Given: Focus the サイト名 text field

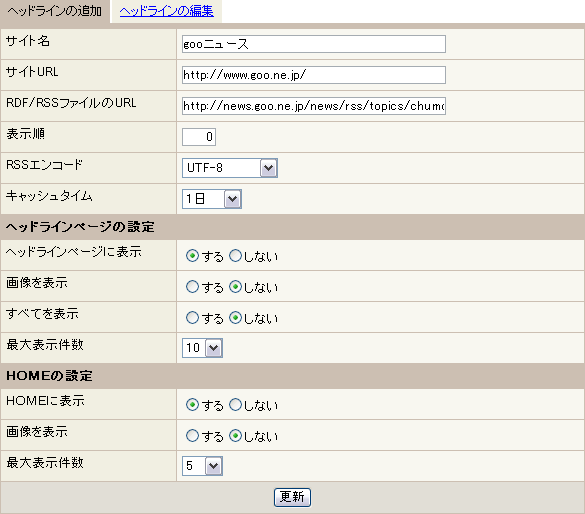Looking at the screenshot, I should tap(314, 44).
